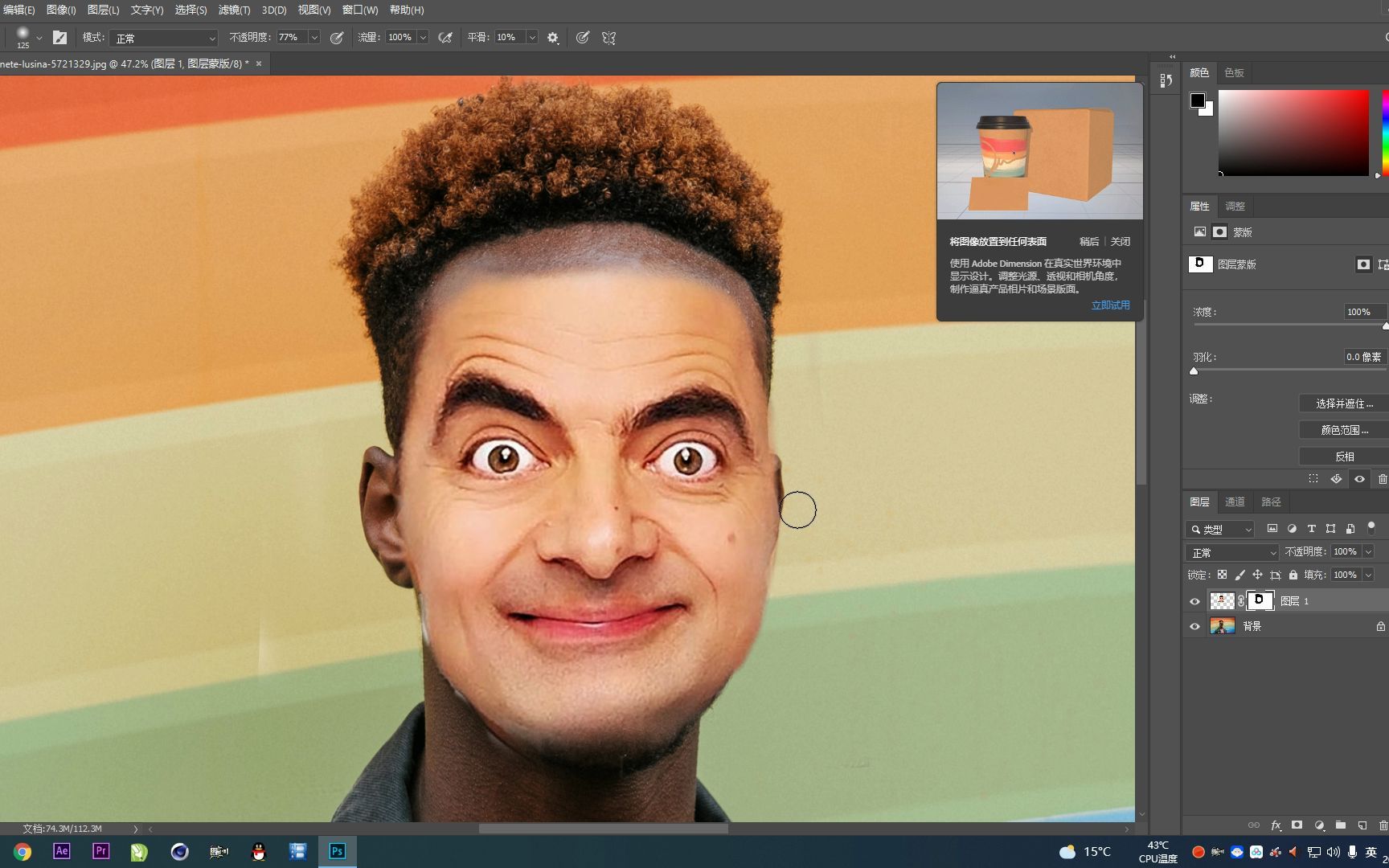Viewport: 1389px width, 868px height.
Task: Expand the flow 流量 100% arrow
Action: pos(423,37)
